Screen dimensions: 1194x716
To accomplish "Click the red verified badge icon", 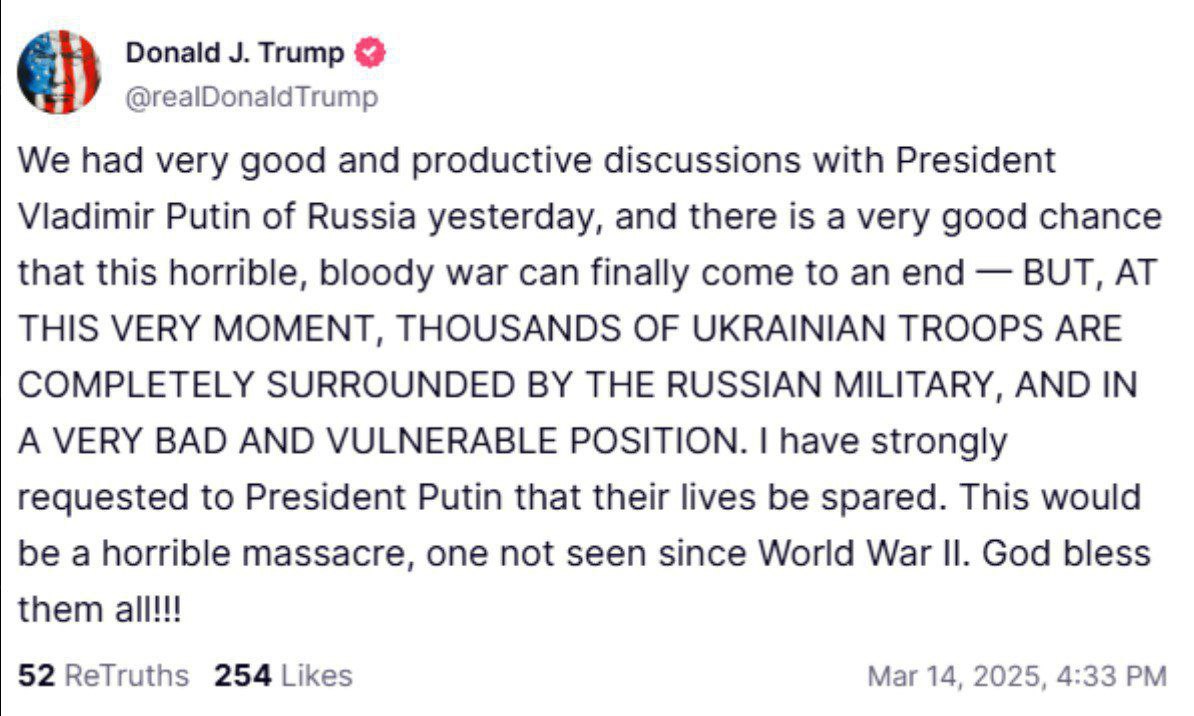I will point(371,54).
